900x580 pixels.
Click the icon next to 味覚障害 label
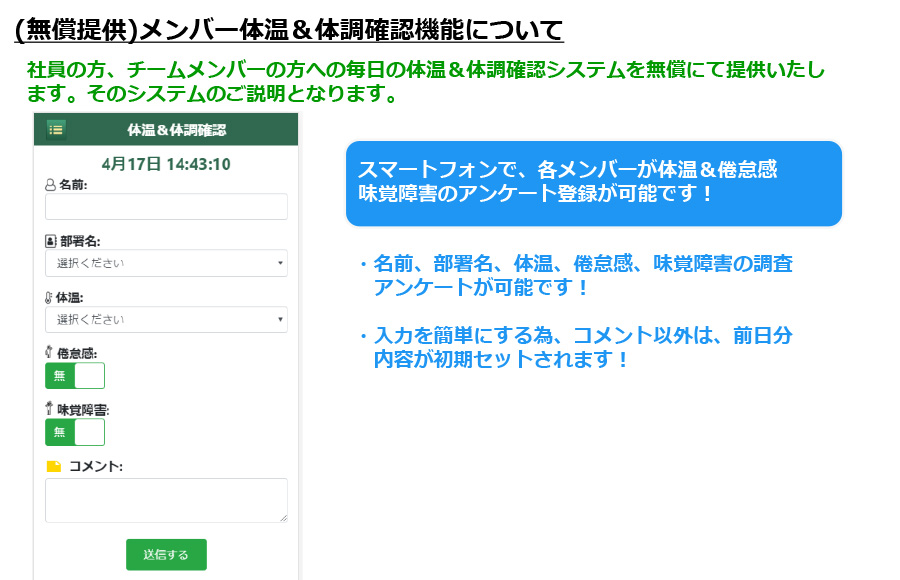point(49,408)
